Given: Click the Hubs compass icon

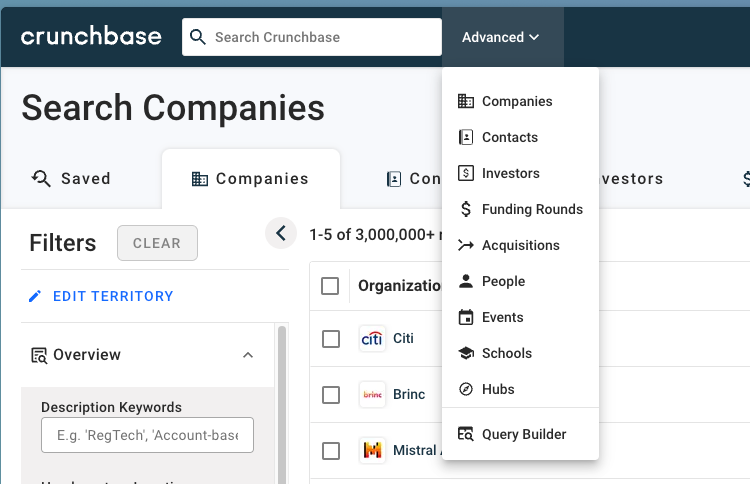Looking at the screenshot, I should tap(465, 389).
